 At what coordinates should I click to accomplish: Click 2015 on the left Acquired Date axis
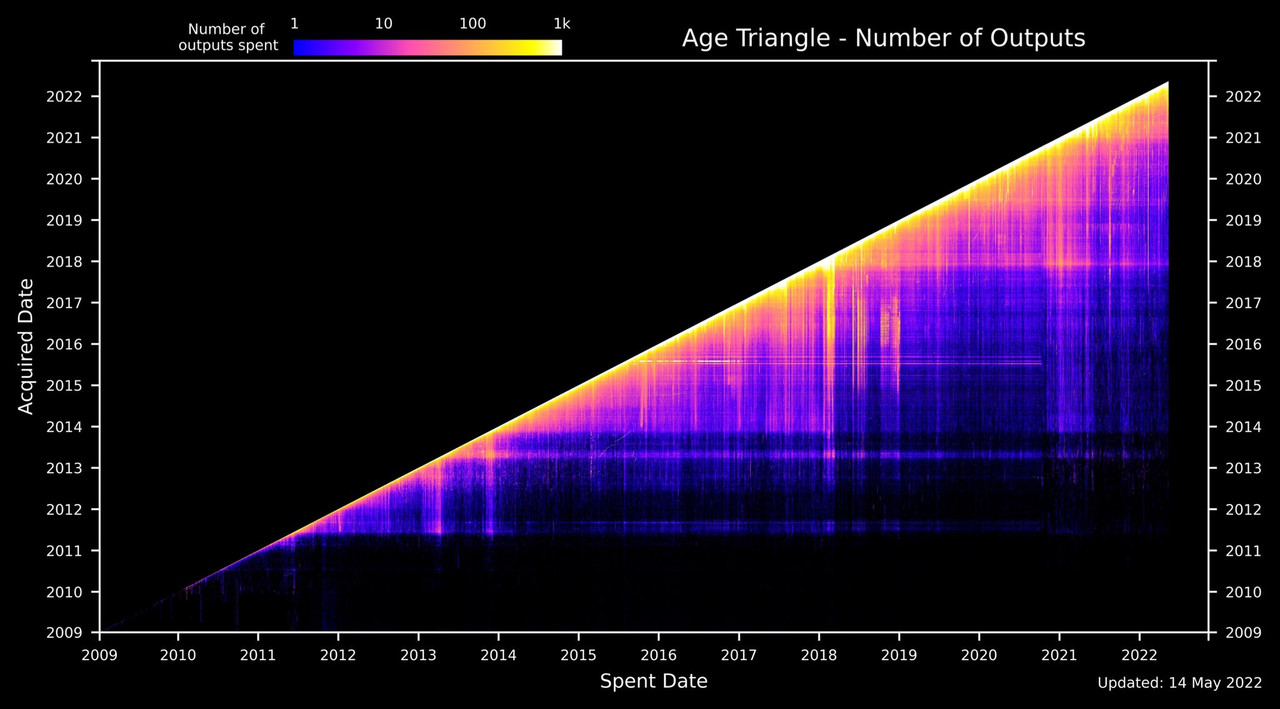pyautogui.click(x=63, y=385)
